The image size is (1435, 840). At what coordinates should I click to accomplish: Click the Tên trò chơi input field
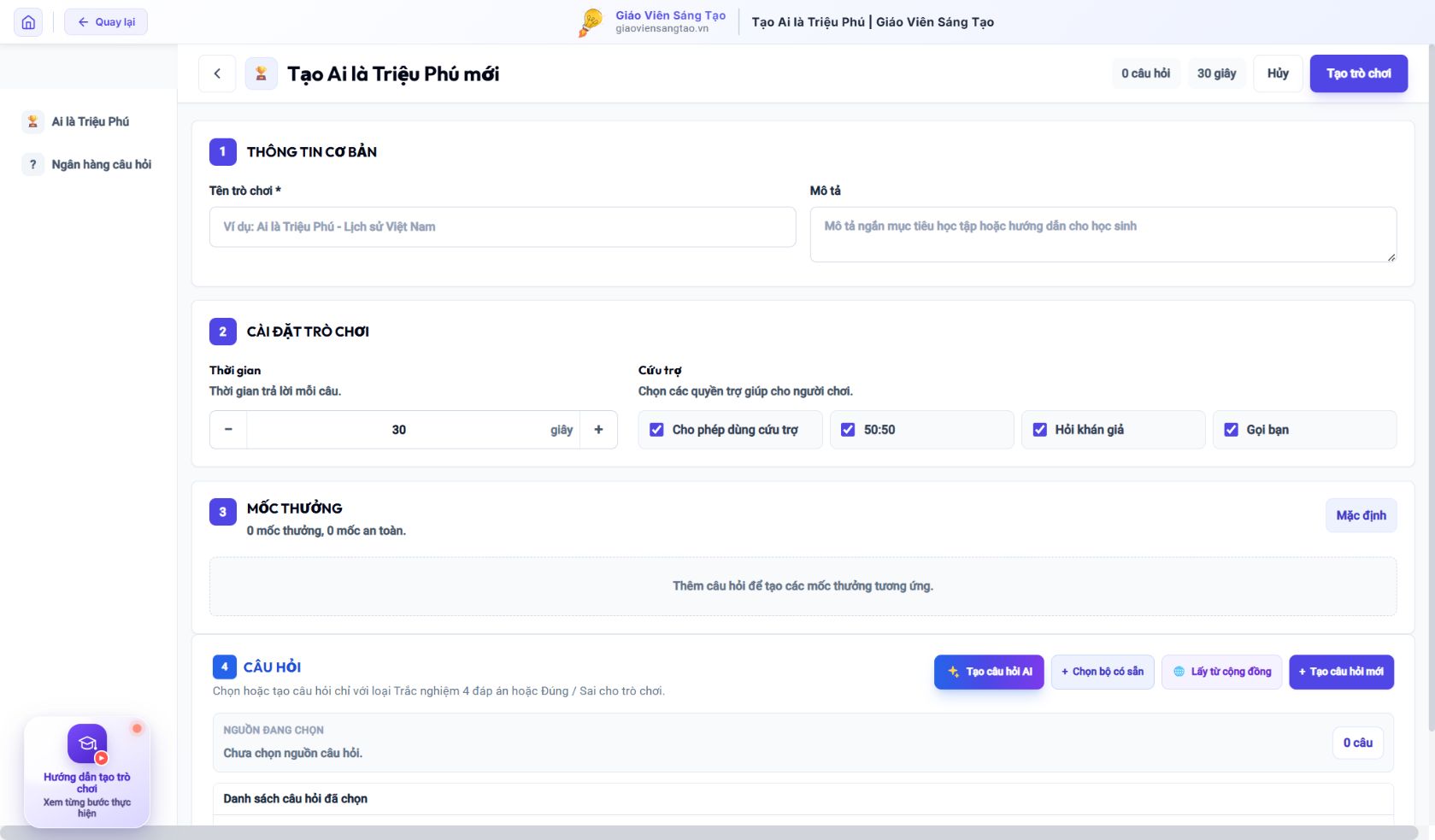coord(503,226)
